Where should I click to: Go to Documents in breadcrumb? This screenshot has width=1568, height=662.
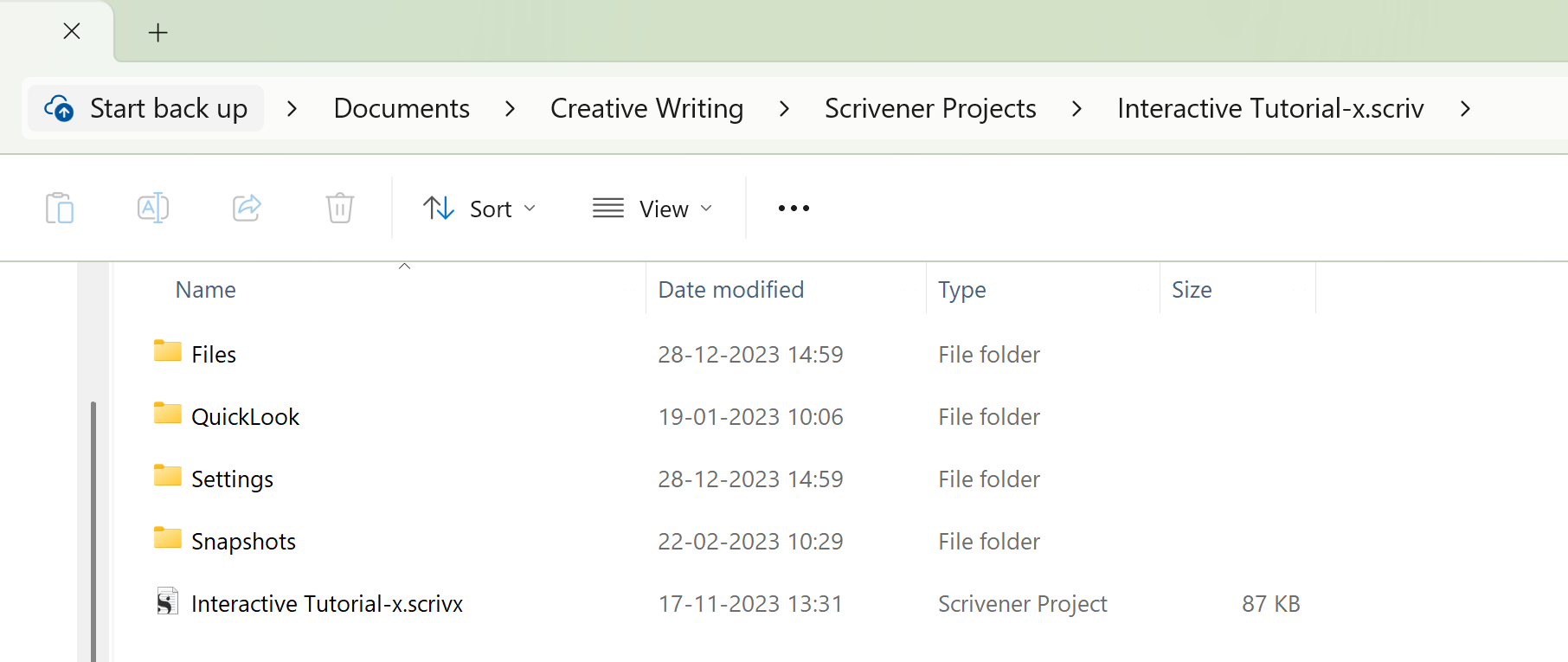coord(402,109)
